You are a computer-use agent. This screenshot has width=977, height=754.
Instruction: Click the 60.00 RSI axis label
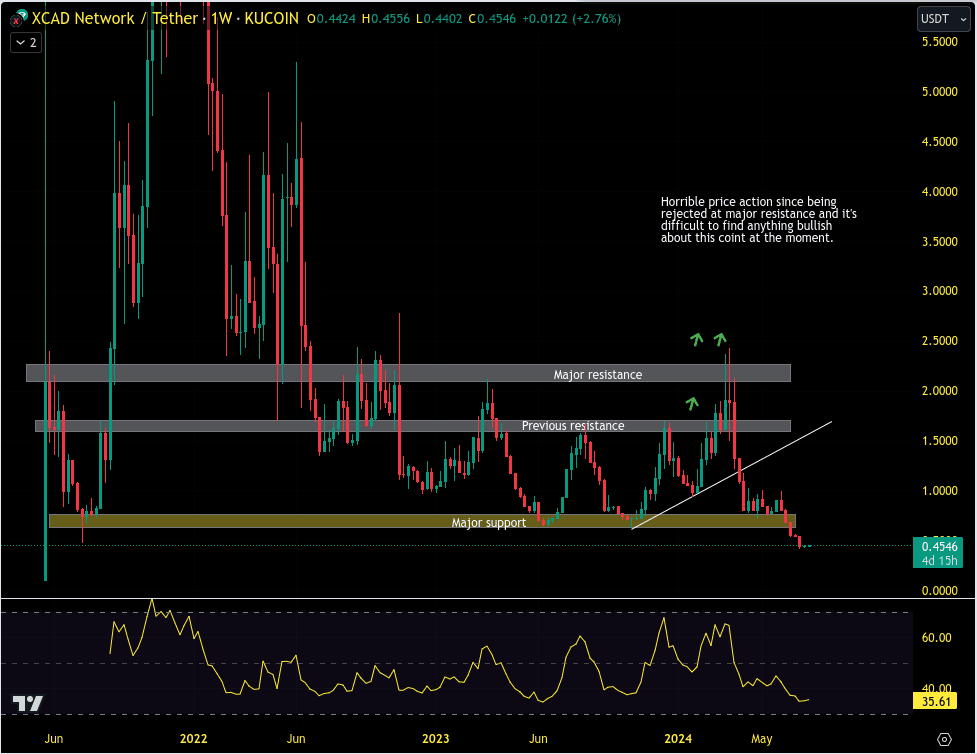click(x=936, y=637)
